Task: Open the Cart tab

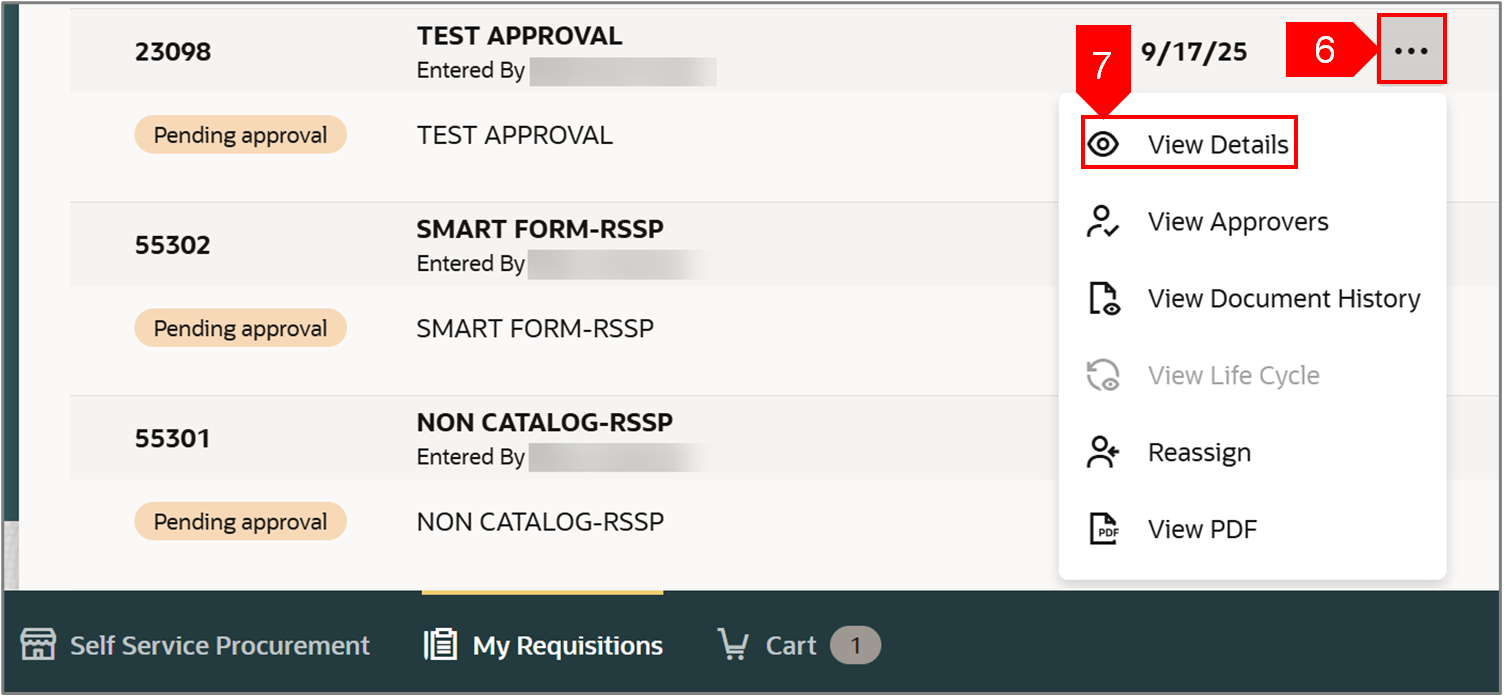Action: click(791, 646)
